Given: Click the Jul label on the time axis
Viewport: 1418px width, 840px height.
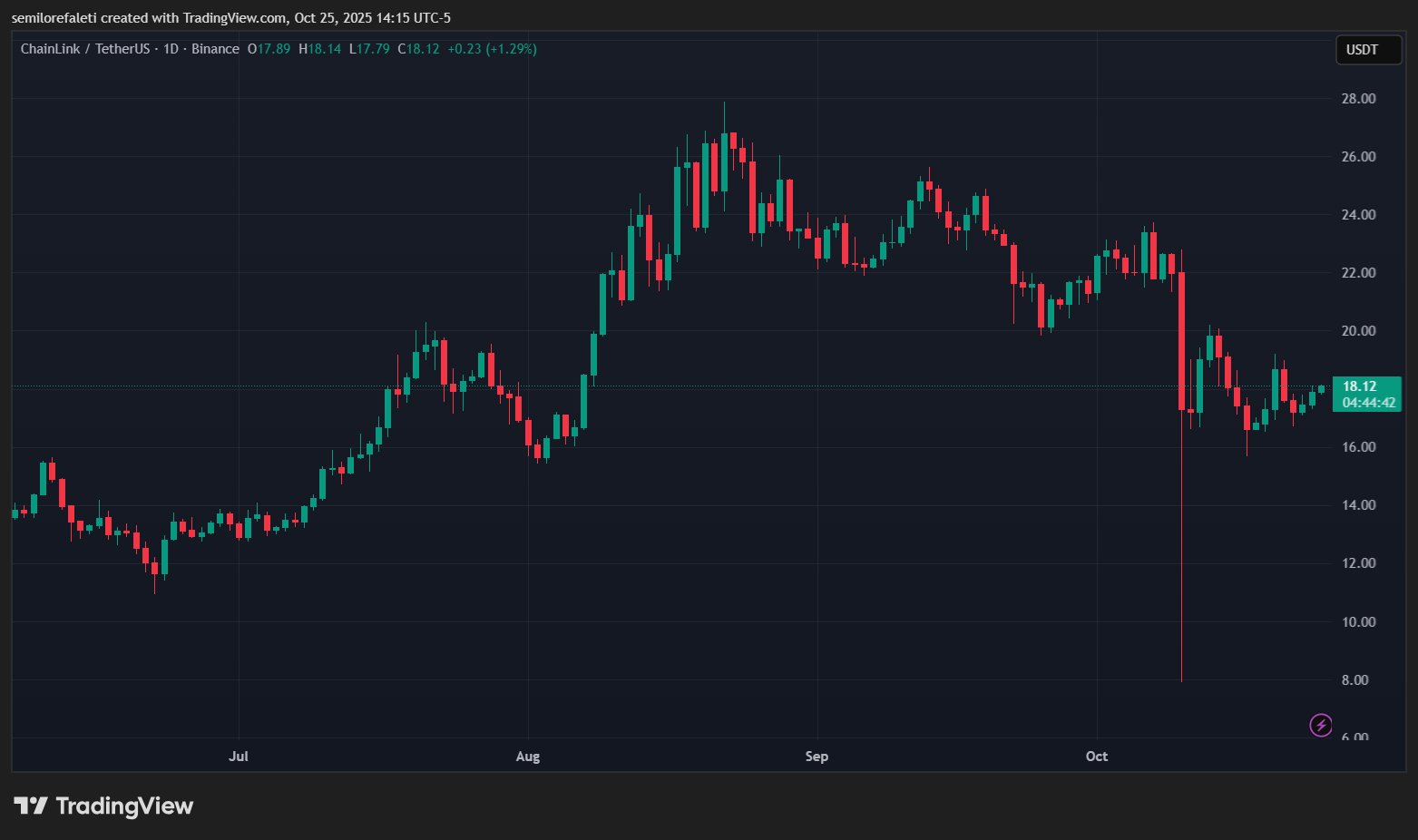Looking at the screenshot, I should tap(239, 757).
